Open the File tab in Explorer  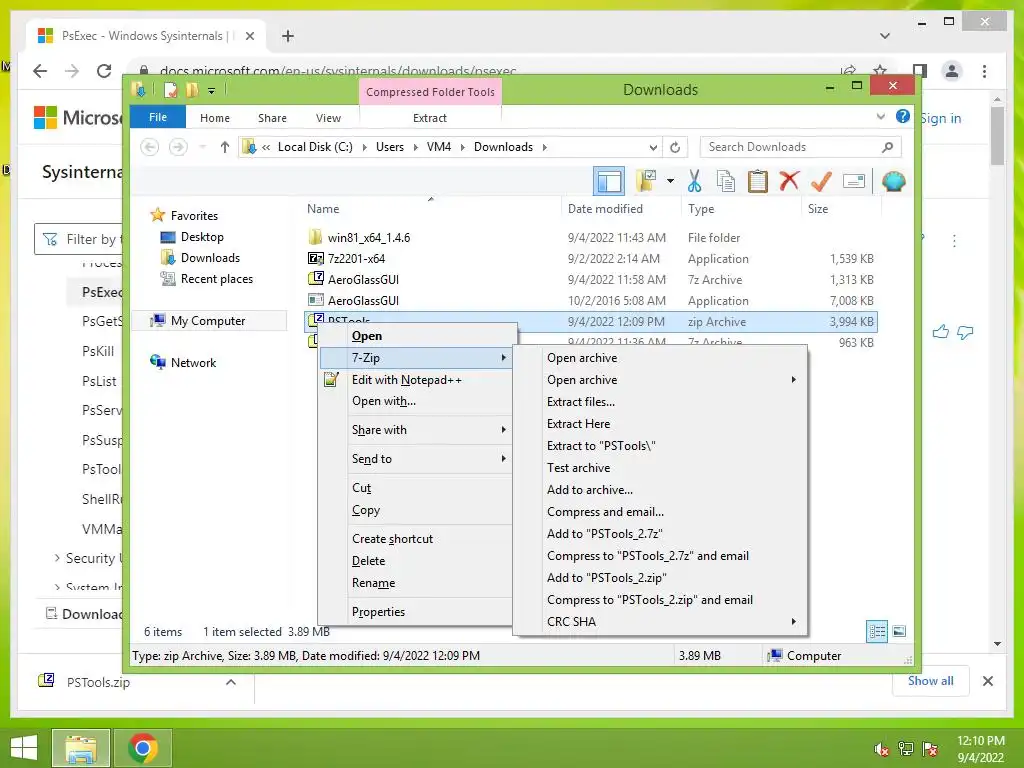(x=158, y=117)
